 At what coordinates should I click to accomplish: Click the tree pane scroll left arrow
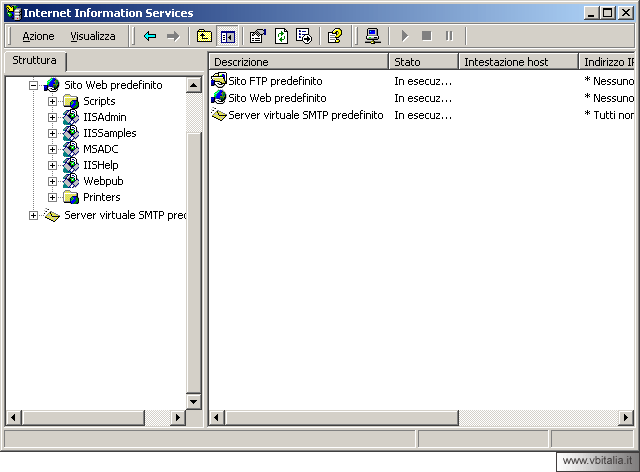(x=13, y=417)
